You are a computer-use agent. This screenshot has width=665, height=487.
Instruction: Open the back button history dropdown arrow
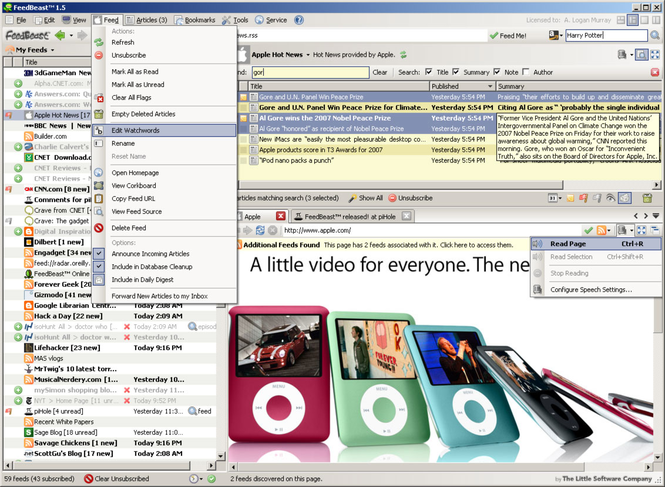(x=71, y=36)
